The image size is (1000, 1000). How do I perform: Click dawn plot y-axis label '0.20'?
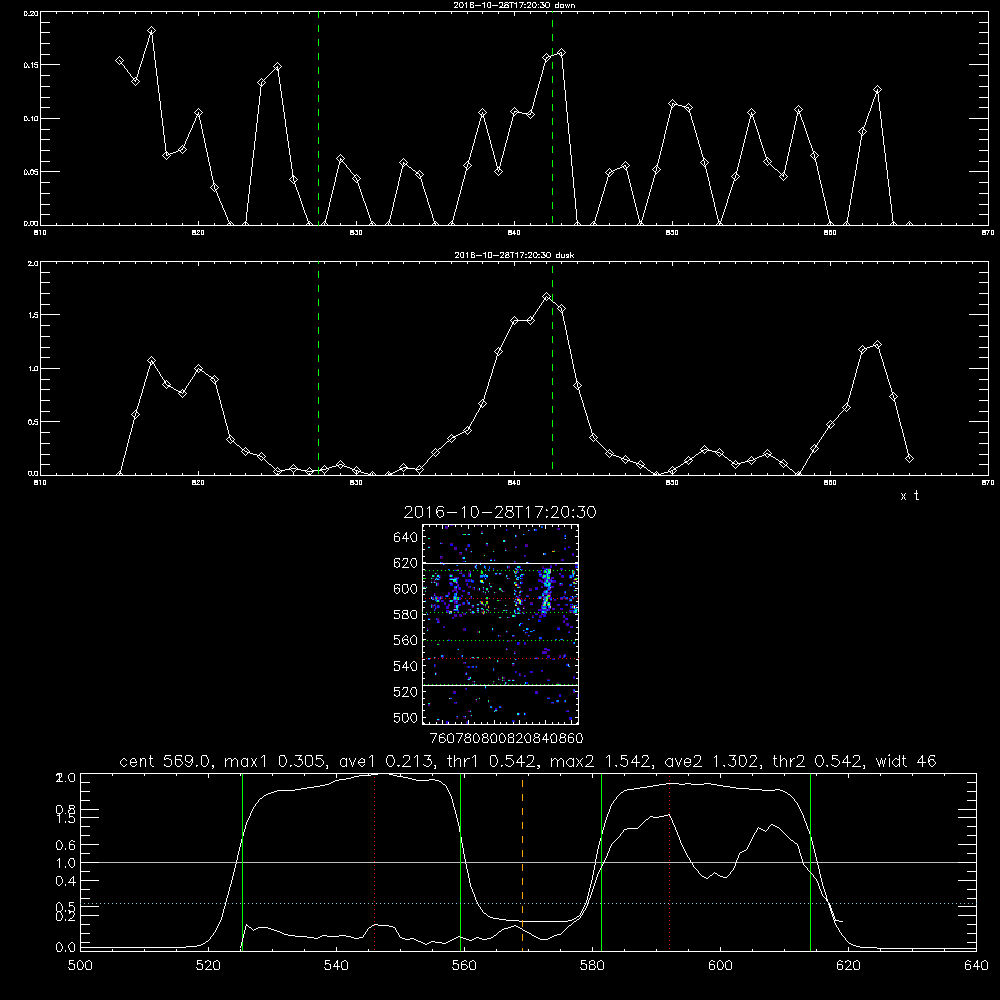pyautogui.click(x=32, y=13)
